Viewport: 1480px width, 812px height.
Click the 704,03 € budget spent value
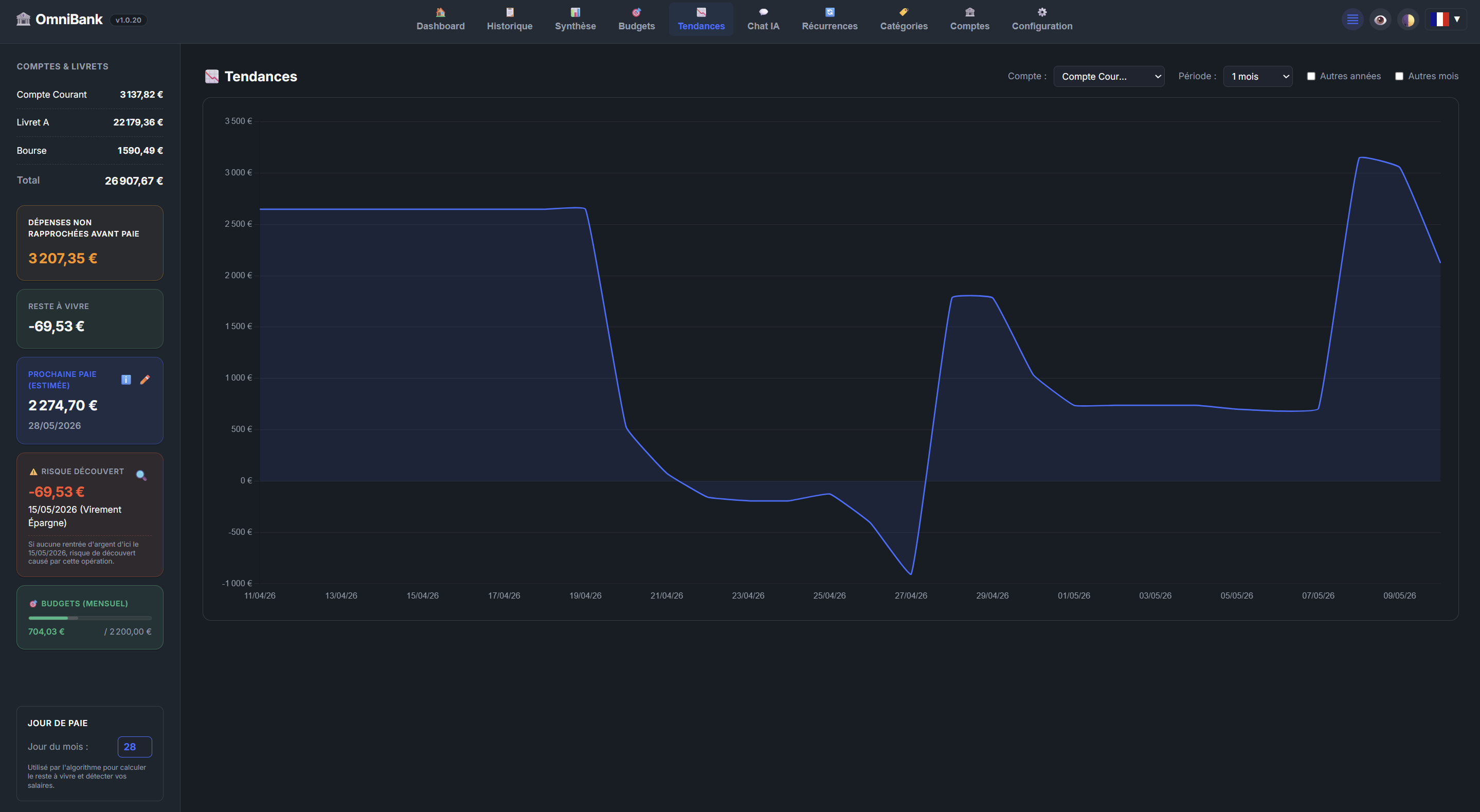pyautogui.click(x=46, y=631)
